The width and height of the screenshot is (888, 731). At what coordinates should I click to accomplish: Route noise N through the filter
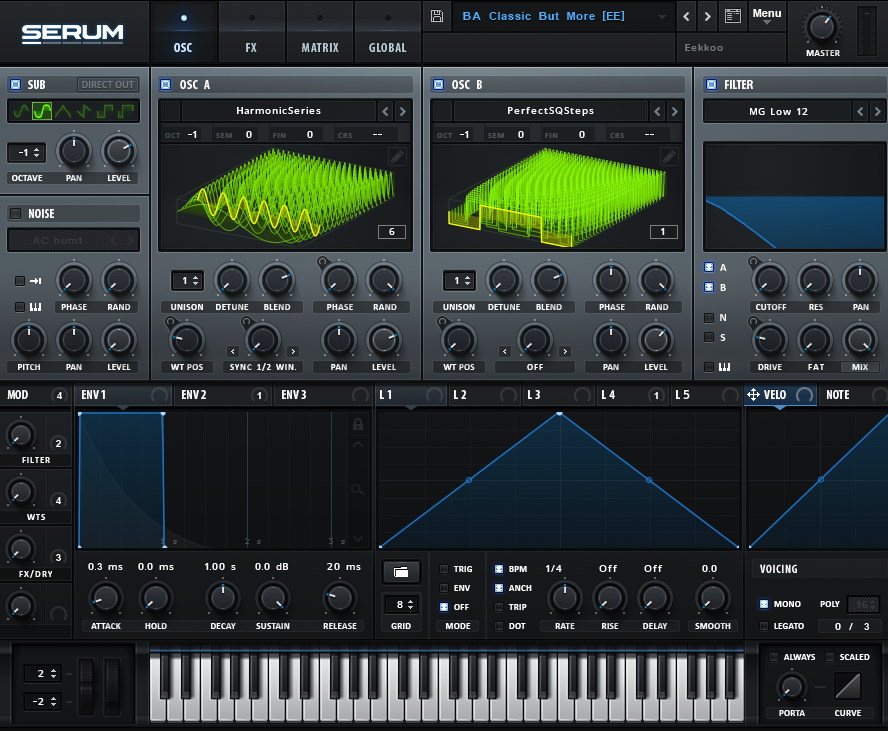pos(709,318)
